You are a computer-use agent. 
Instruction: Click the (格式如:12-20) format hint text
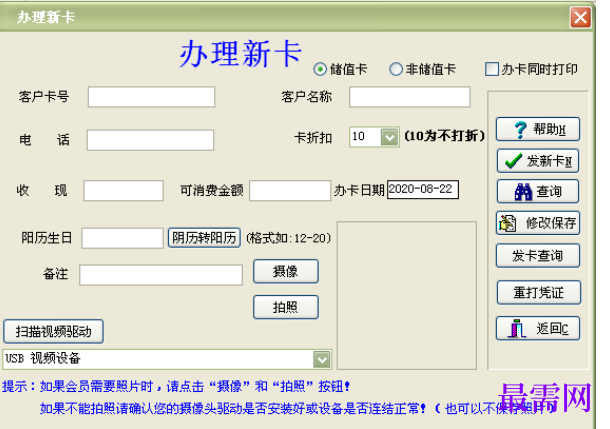point(288,238)
